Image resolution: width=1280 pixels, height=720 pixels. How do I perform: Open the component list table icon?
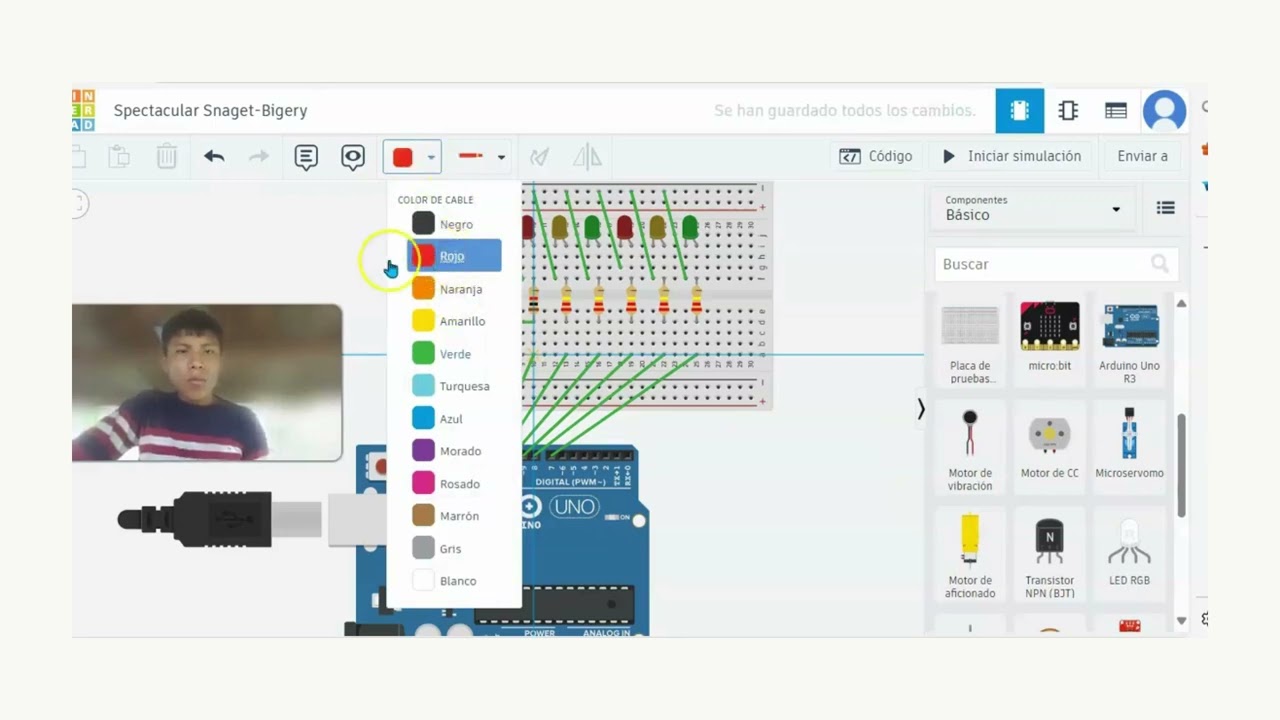[x=1116, y=111]
